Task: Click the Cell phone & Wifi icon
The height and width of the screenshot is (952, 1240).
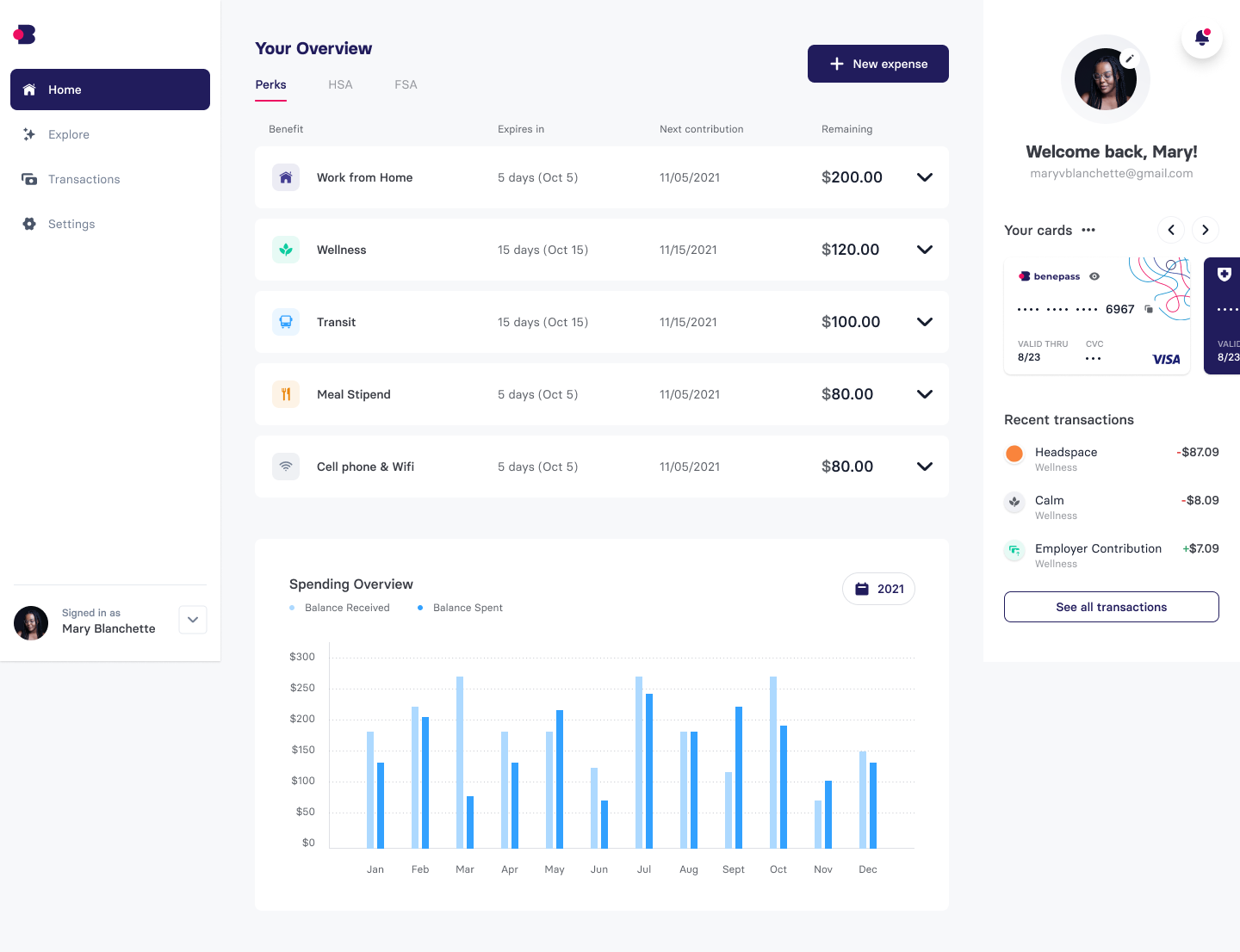Action: [286, 467]
